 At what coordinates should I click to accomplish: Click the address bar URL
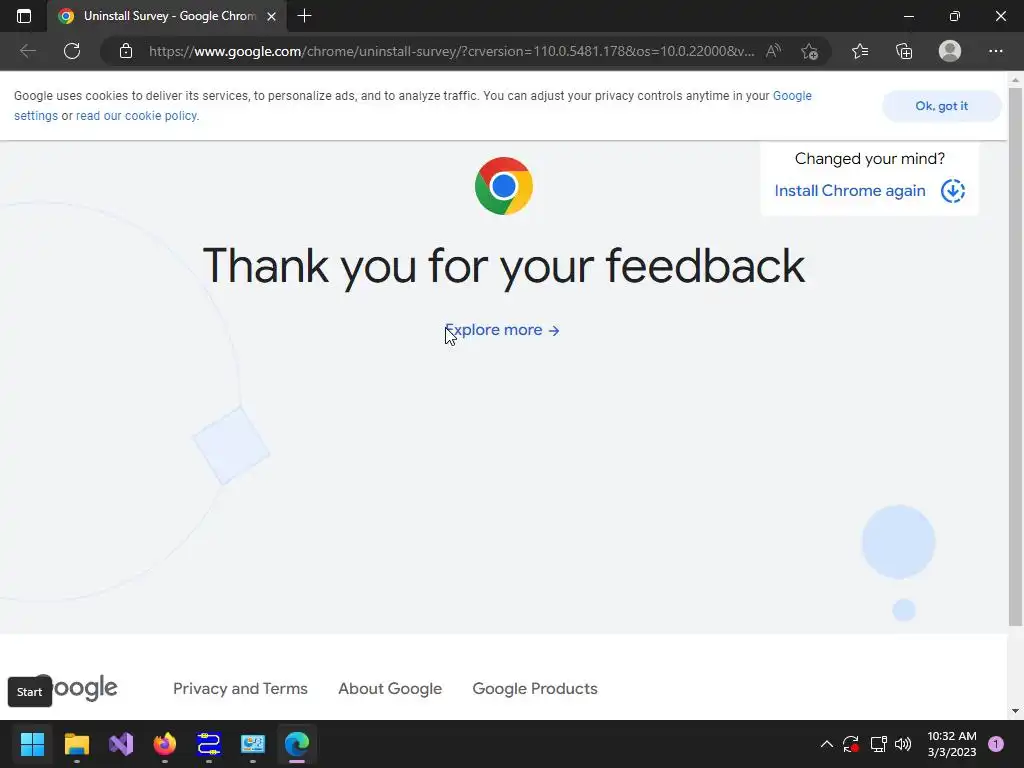451,51
